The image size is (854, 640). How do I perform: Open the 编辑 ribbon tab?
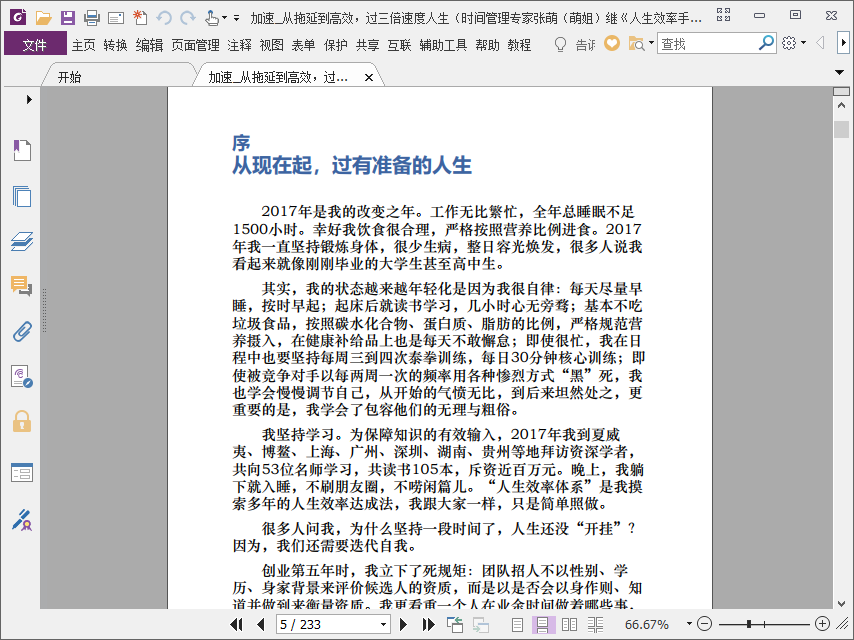click(149, 45)
